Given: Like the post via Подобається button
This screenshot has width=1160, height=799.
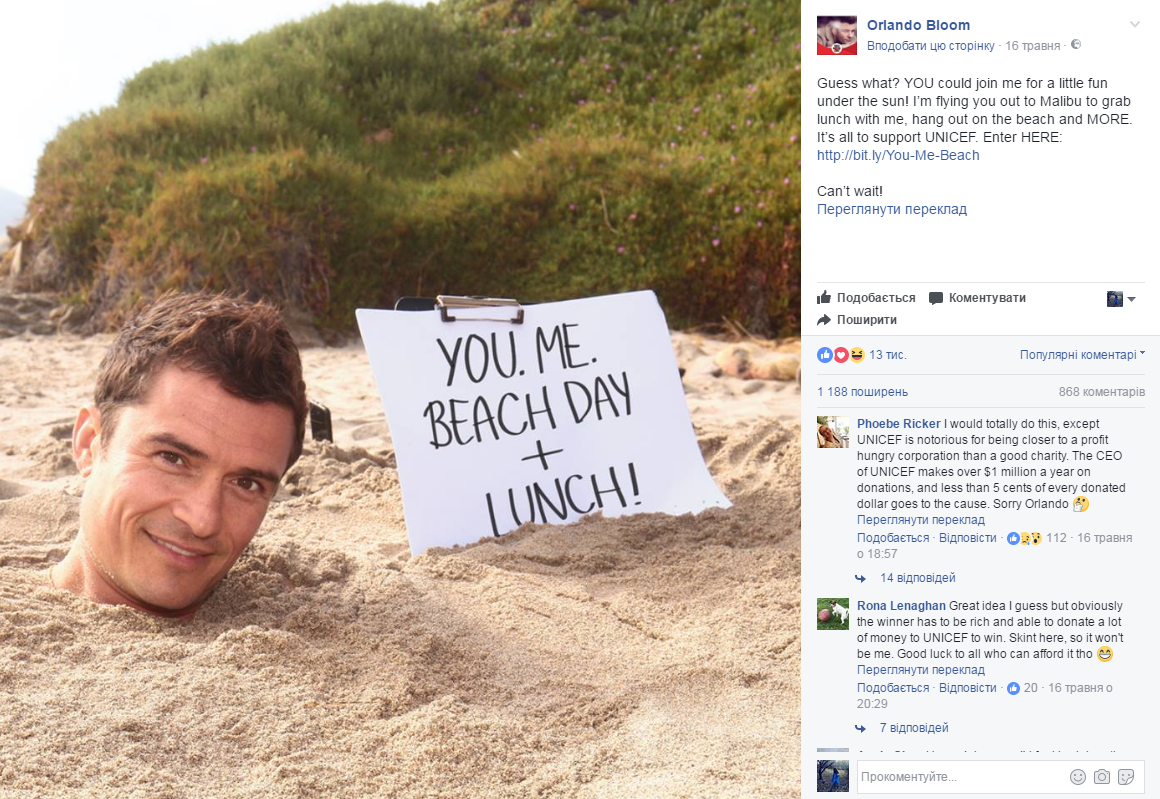Looking at the screenshot, I should coord(866,297).
